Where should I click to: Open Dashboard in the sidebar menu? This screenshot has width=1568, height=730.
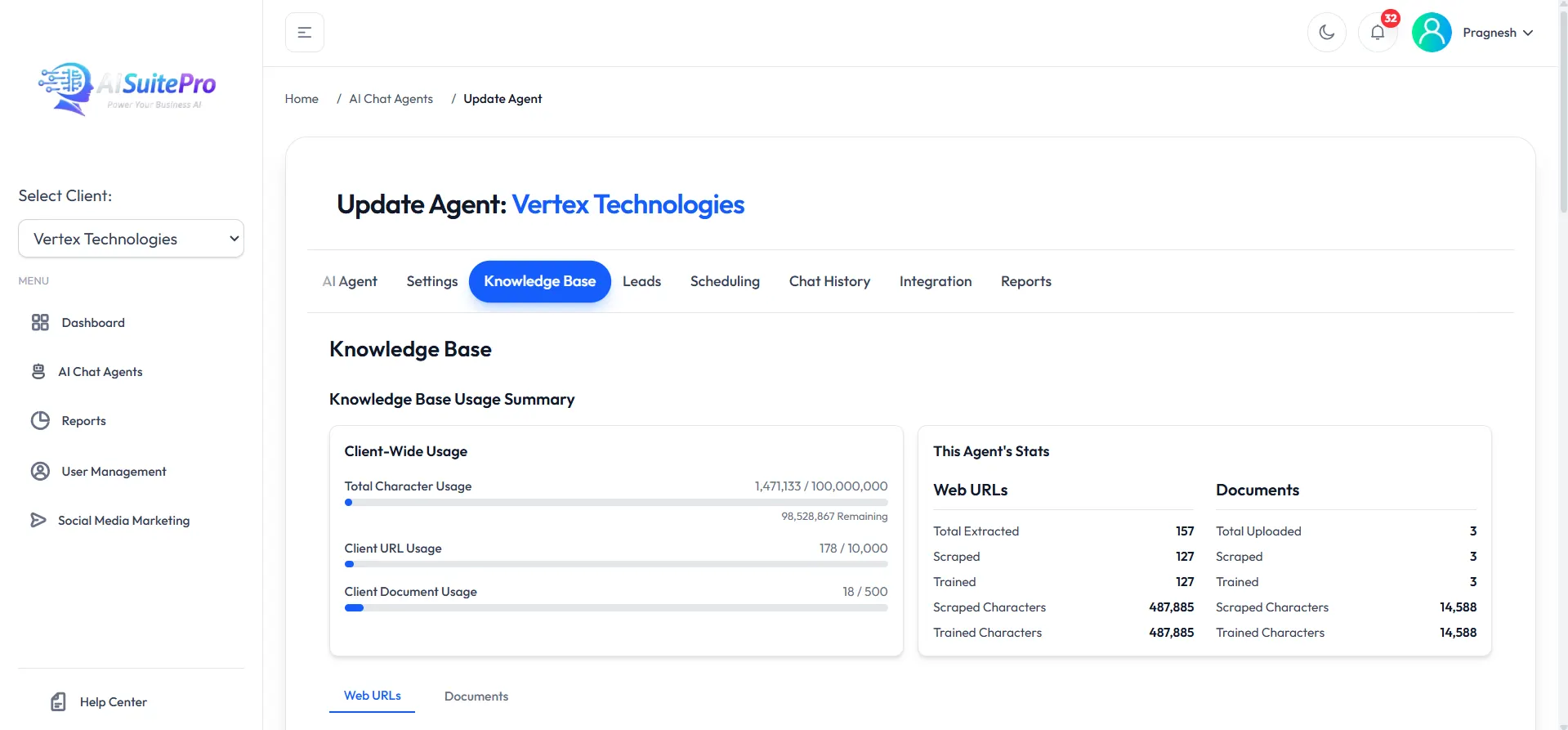tap(93, 323)
